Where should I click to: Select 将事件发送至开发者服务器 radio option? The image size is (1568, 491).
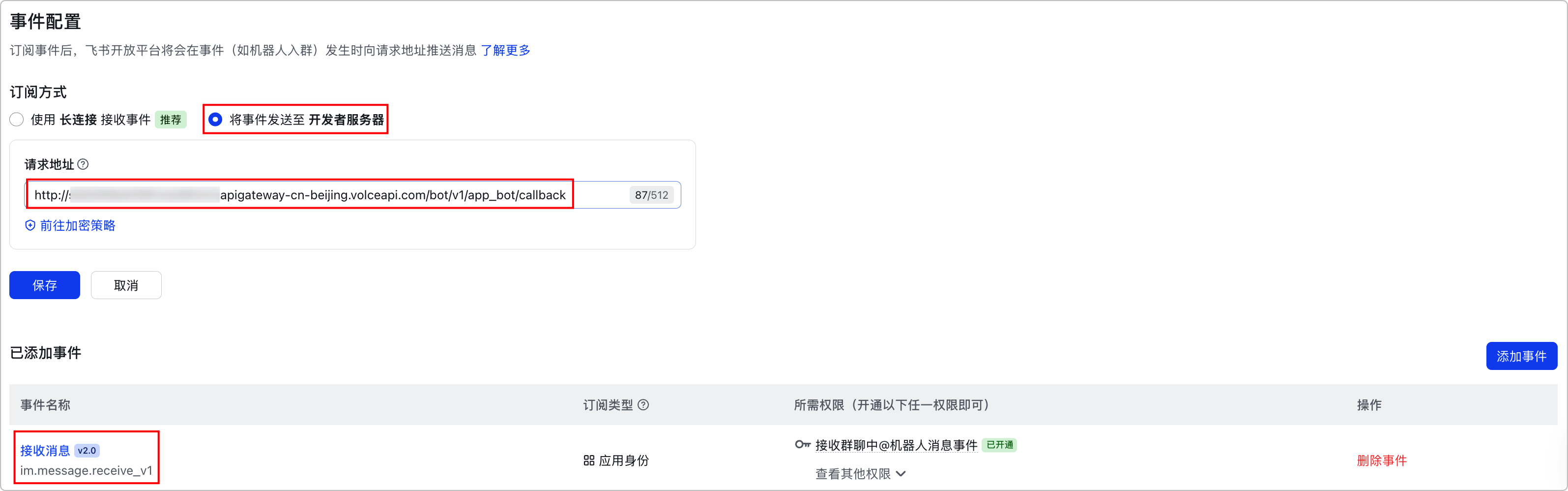[x=215, y=120]
